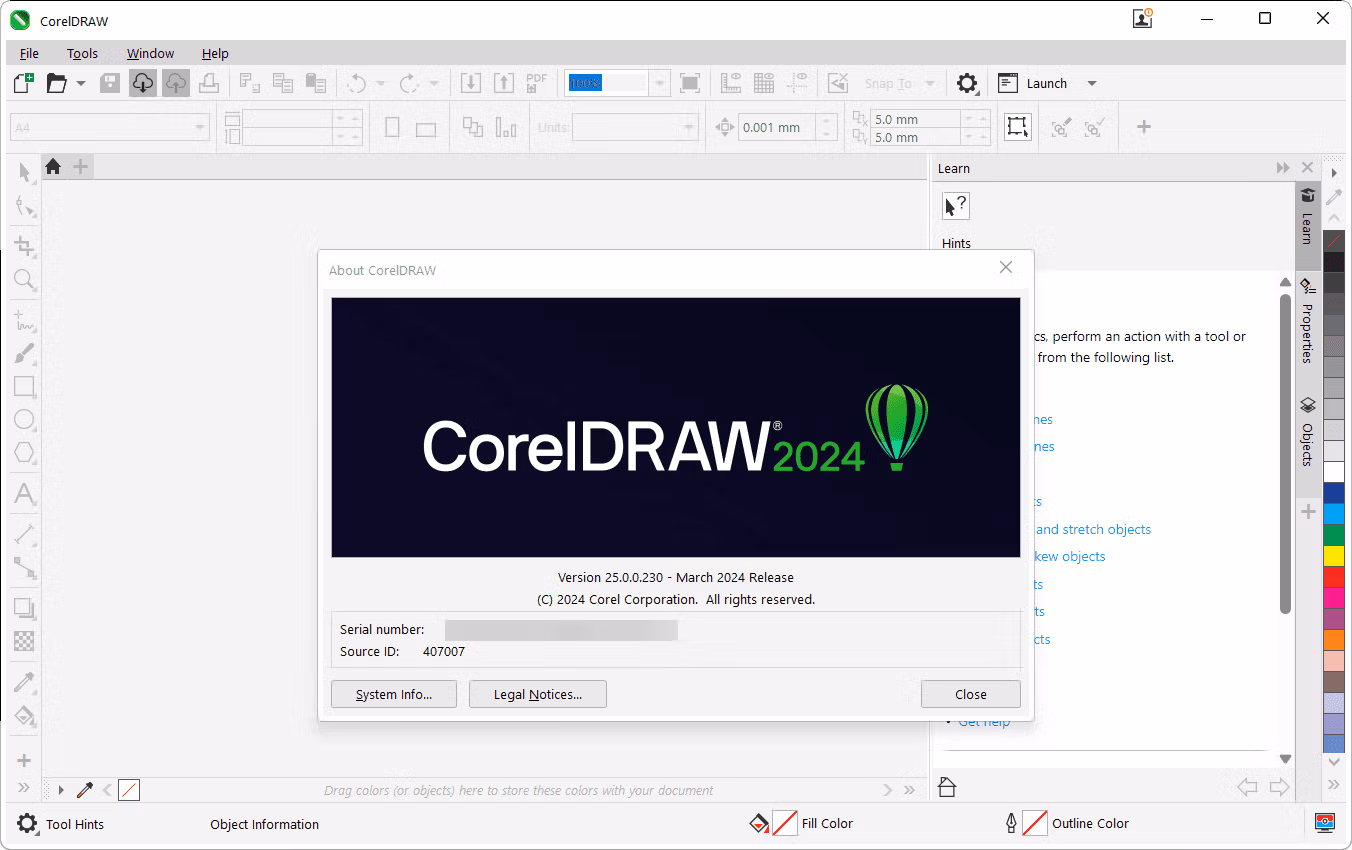Select the Shape tool
This screenshot has height=850, width=1352.
coord(25,207)
